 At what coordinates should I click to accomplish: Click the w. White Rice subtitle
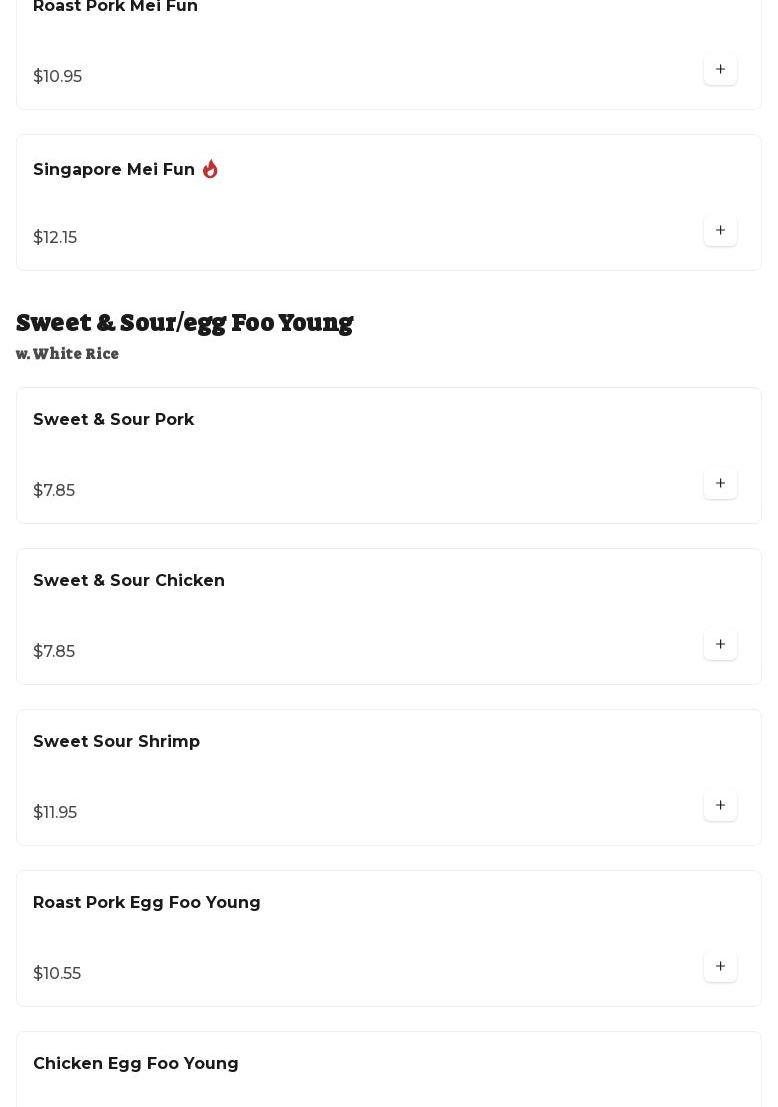coord(67,354)
